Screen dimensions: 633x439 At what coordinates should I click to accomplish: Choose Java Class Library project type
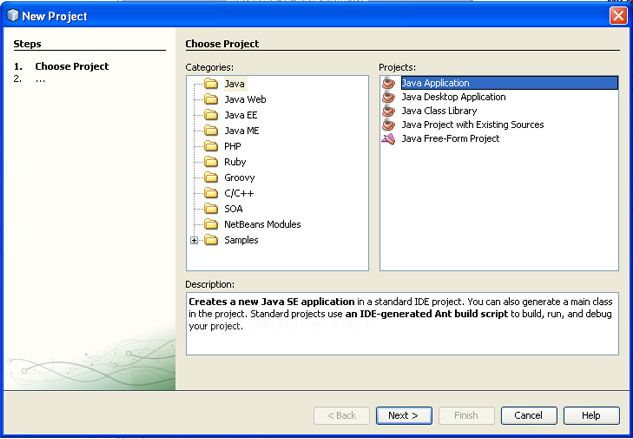coord(439,111)
